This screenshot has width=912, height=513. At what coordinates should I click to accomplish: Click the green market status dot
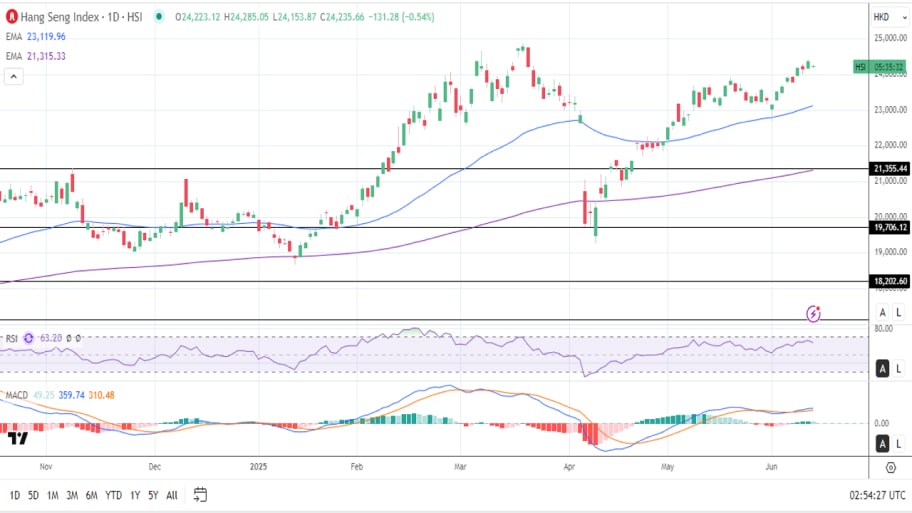pyautogui.click(x=159, y=17)
